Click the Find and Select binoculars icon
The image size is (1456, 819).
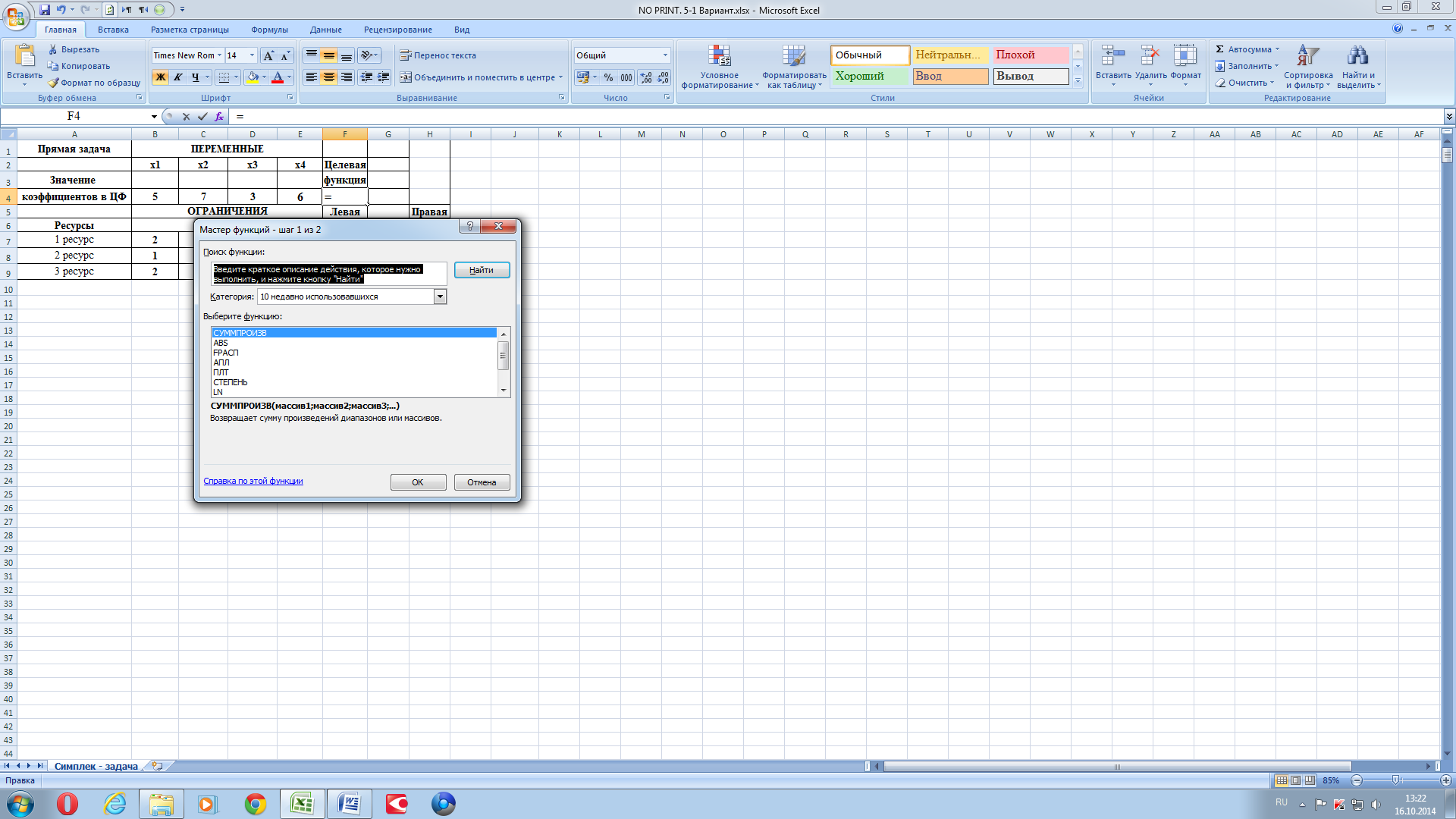tap(1357, 56)
